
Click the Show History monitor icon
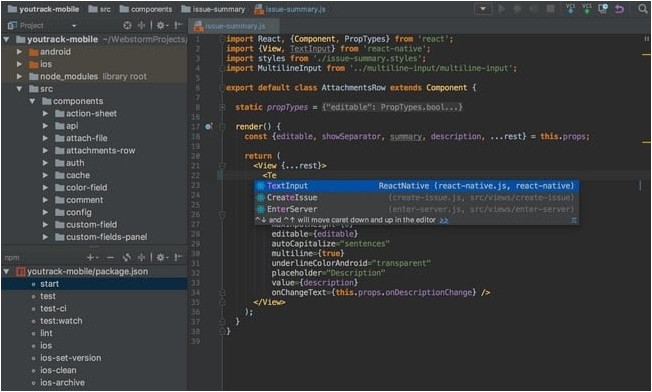click(x=603, y=9)
